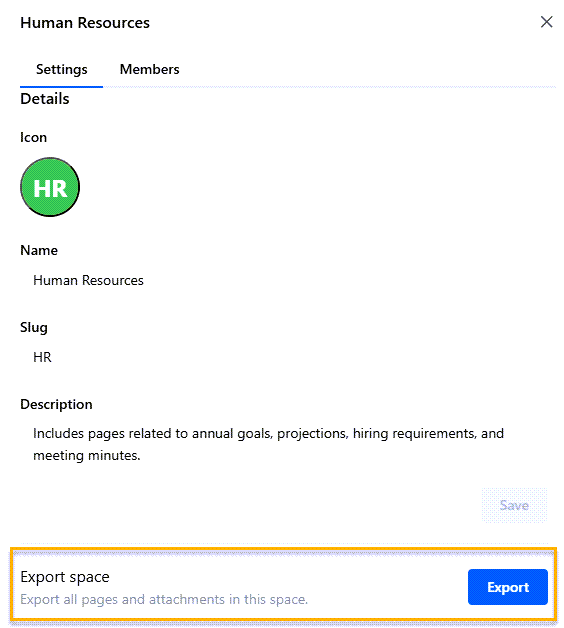The image size is (564, 628).
Task: Click the 'Export all pages and attachments' text
Action: (x=164, y=600)
